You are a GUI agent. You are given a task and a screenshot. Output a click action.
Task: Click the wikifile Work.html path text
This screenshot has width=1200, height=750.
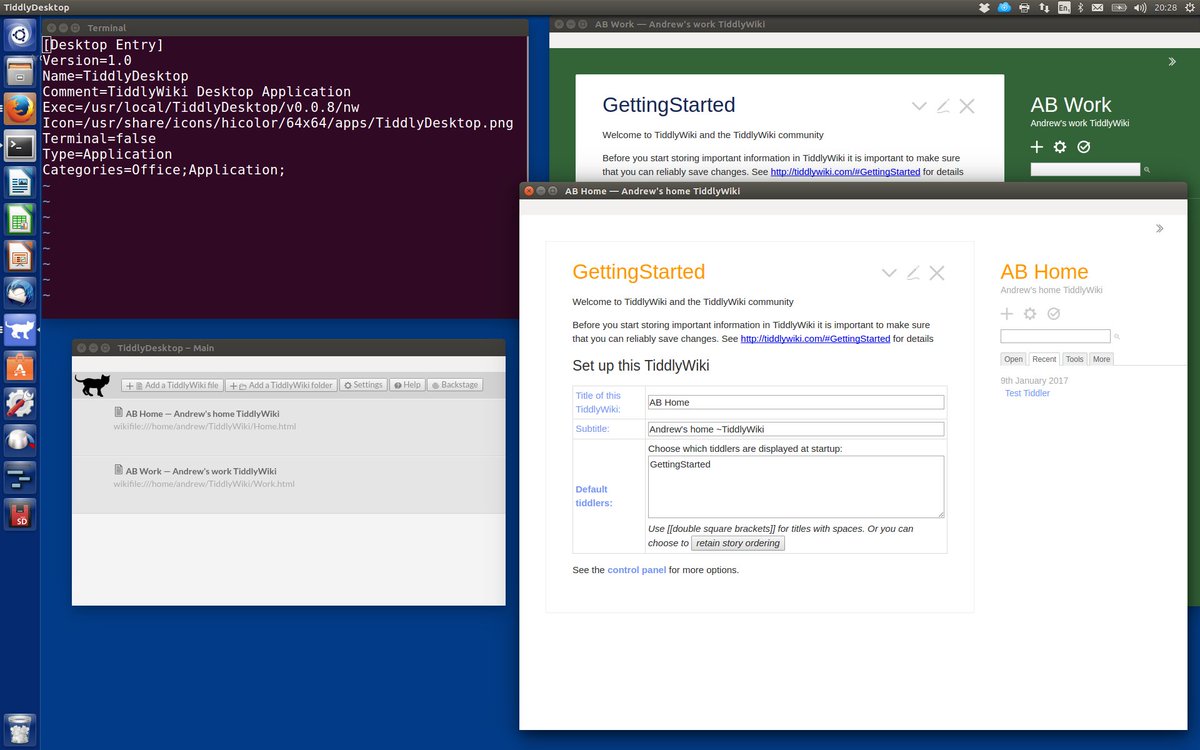(x=204, y=484)
